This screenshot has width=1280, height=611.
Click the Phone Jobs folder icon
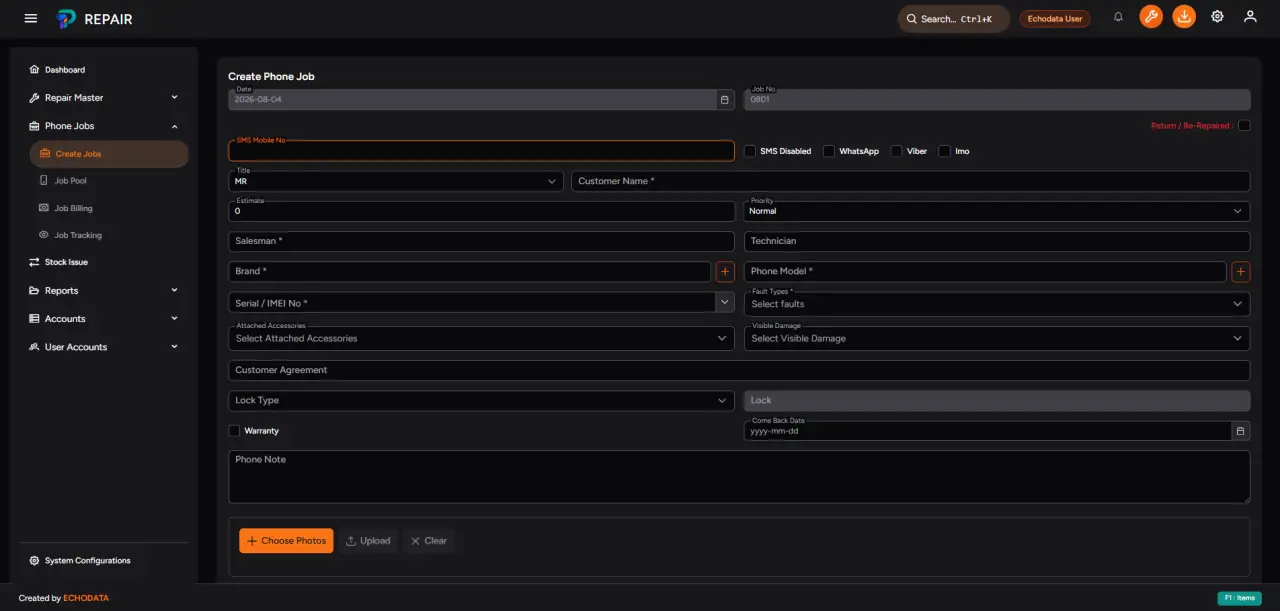click(35, 126)
